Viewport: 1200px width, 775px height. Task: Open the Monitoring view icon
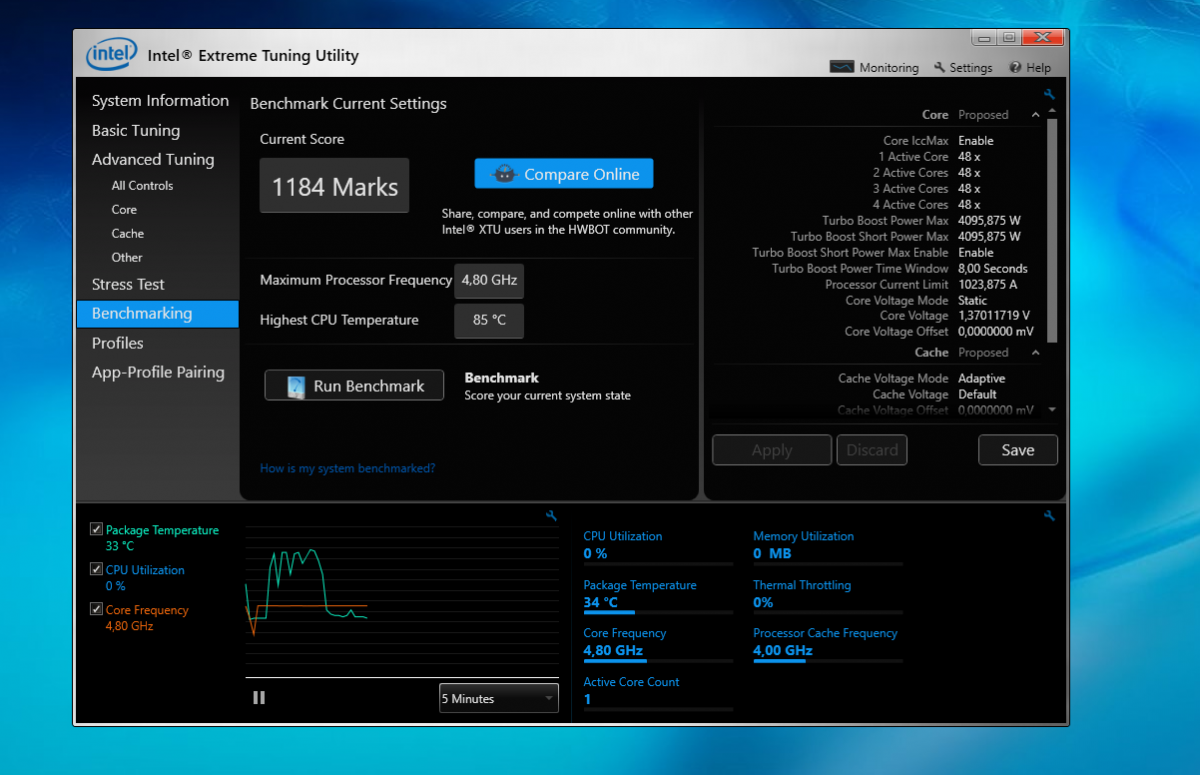tap(842, 67)
